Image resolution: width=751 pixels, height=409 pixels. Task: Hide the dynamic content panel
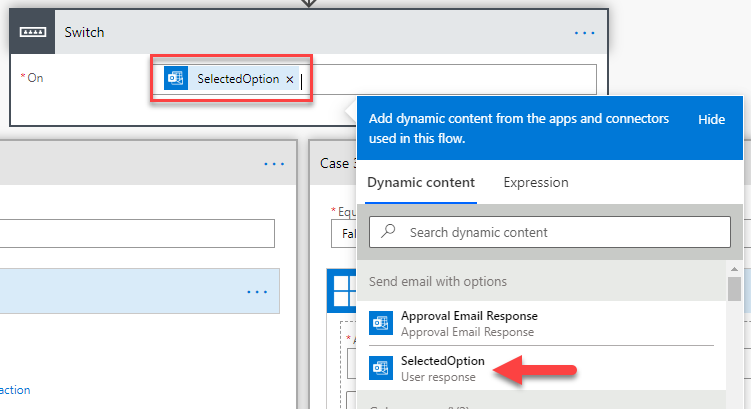click(x=711, y=119)
